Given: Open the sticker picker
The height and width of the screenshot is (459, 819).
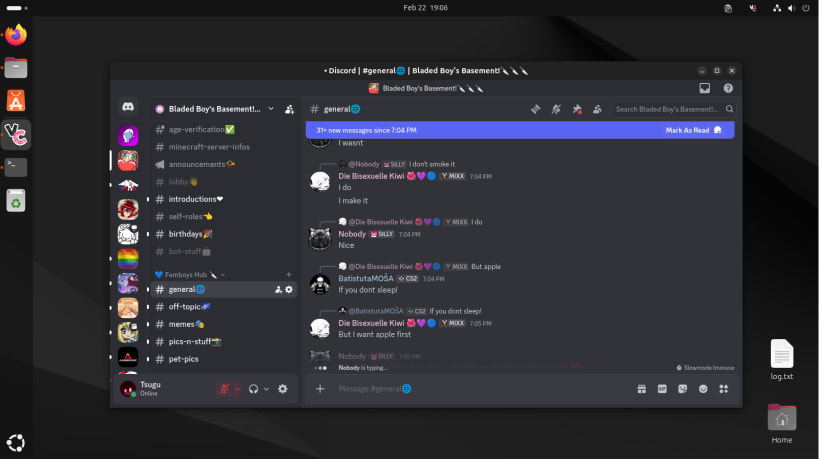Looking at the screenshot, I should click(682, 389).
